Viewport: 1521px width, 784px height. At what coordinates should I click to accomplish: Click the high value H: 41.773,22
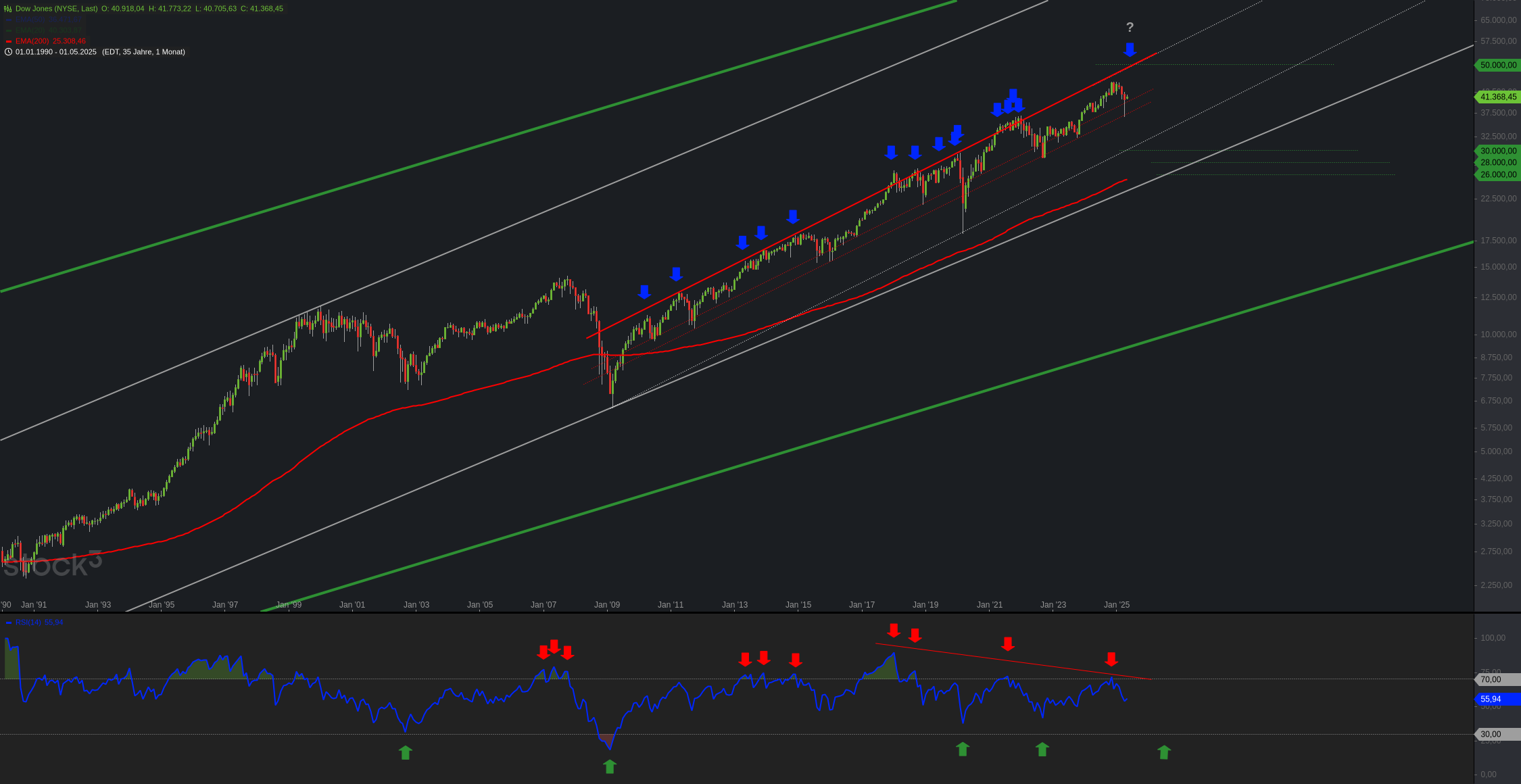[170, 9]
